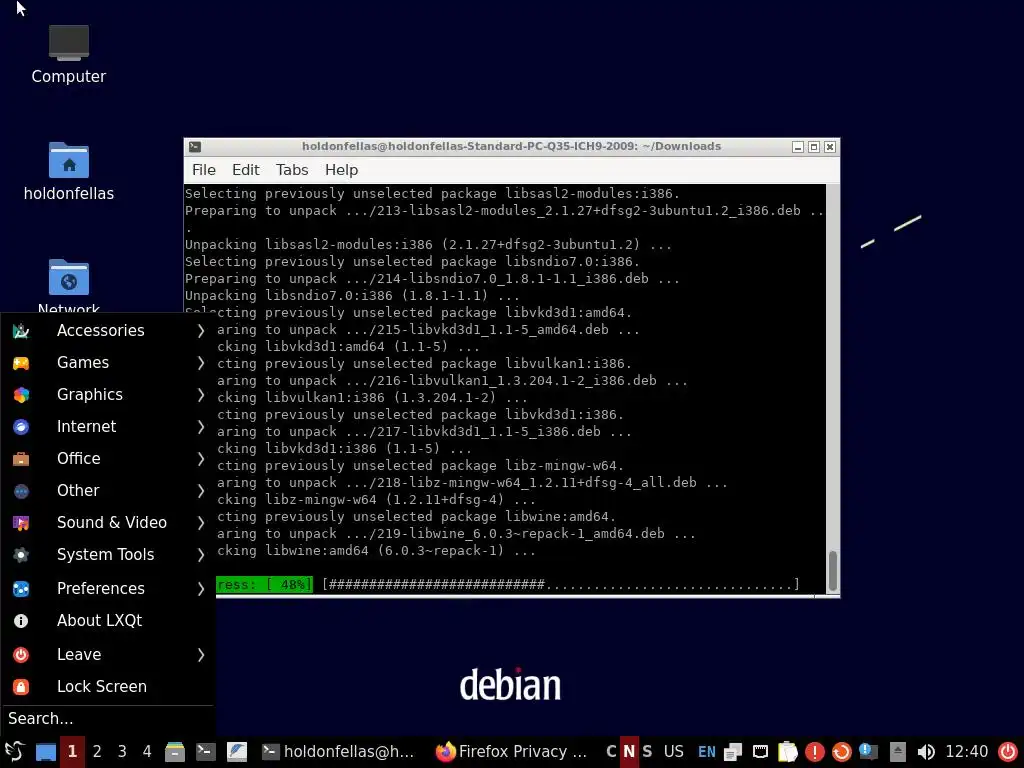Open the clipboard manager tray icon
The image size is (1024, 768).
pos(788,752)
